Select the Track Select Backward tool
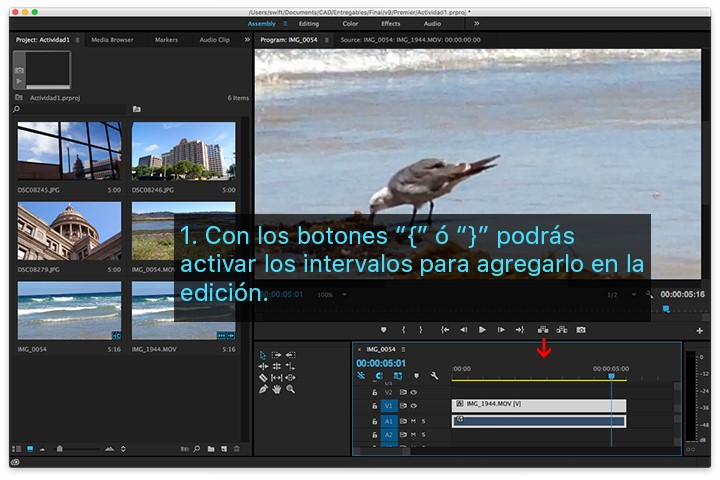720x480 pixels. coord(291,355)
